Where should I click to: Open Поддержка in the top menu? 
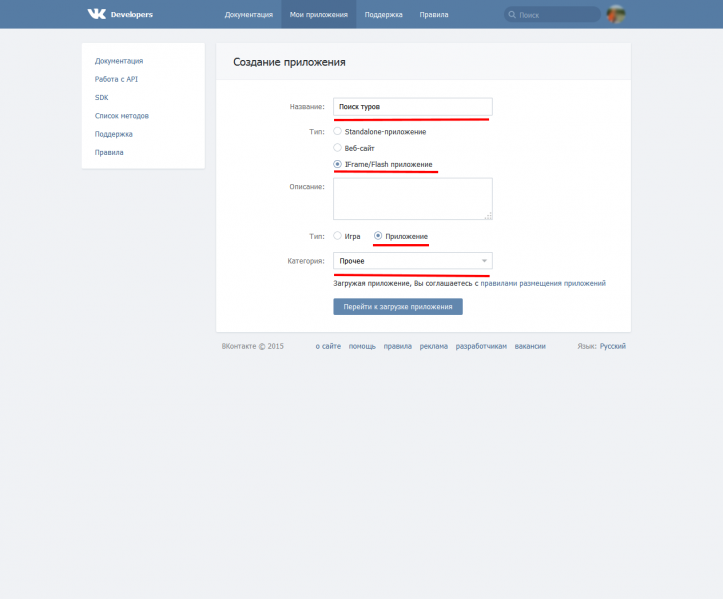[384, 15]
